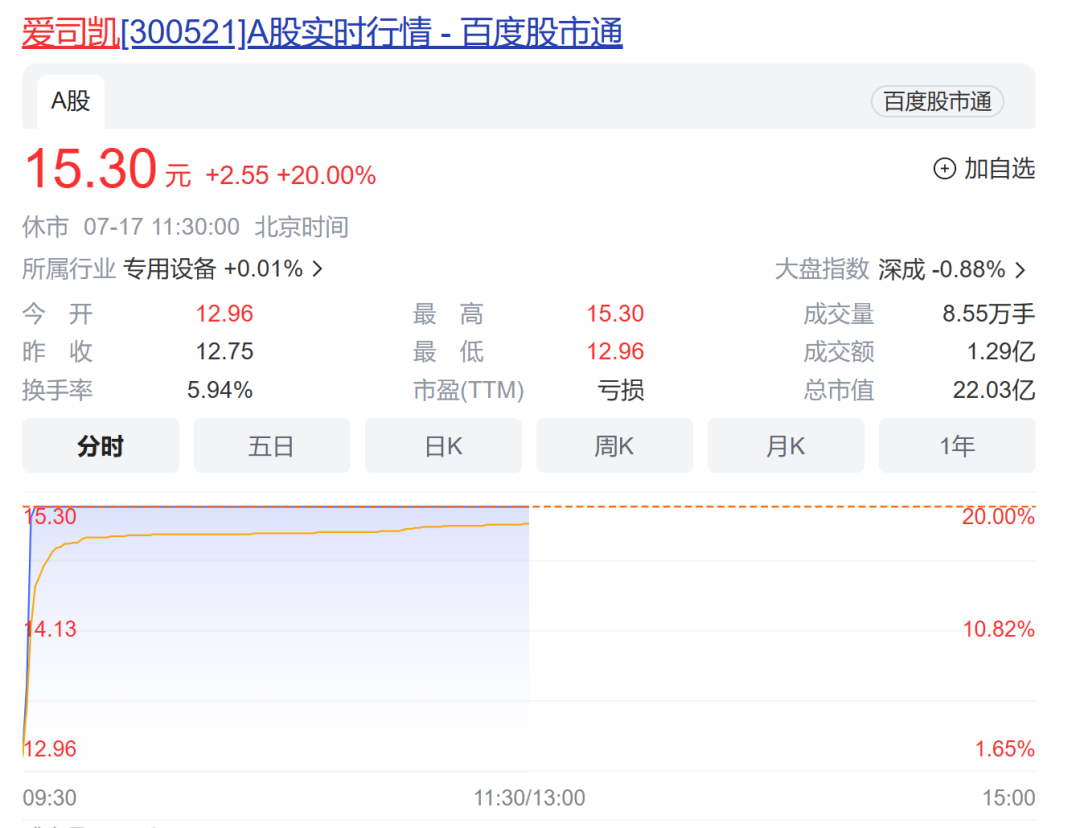Click the 最低 value 12.96
Screen dimensions: 1080x828
[615, 351]
